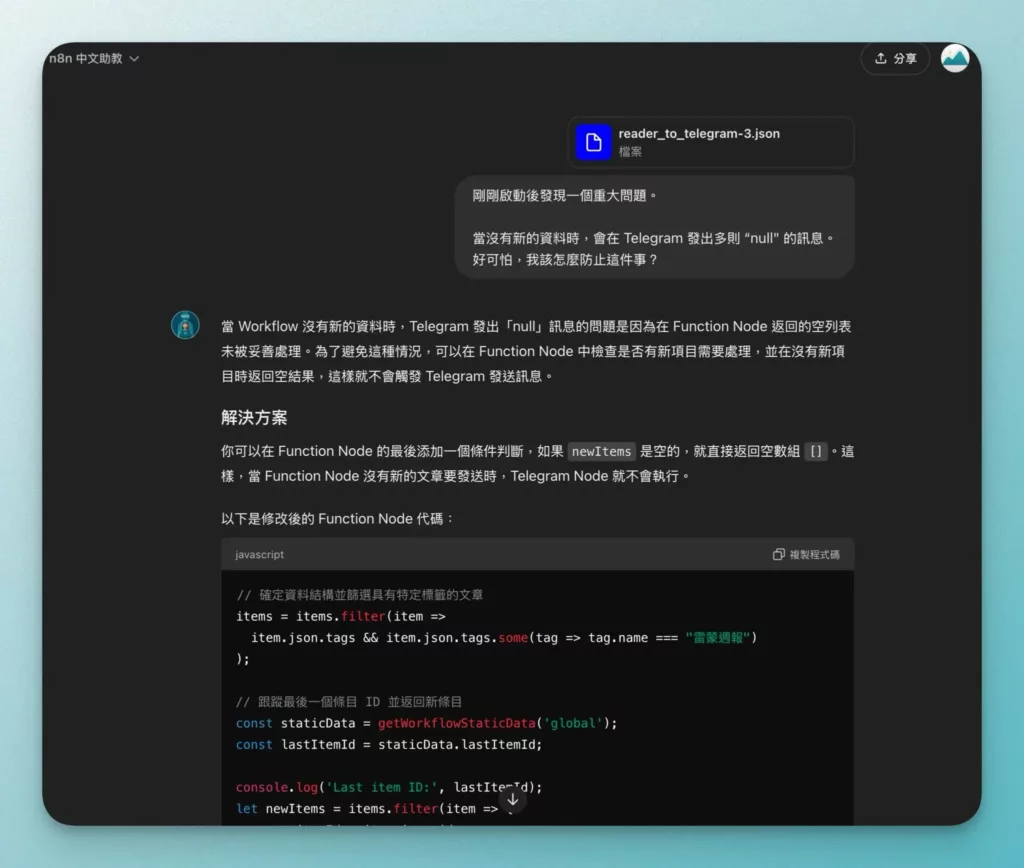
Task: Click the n8n assistant avatar icon
Action: pos(185,325)
